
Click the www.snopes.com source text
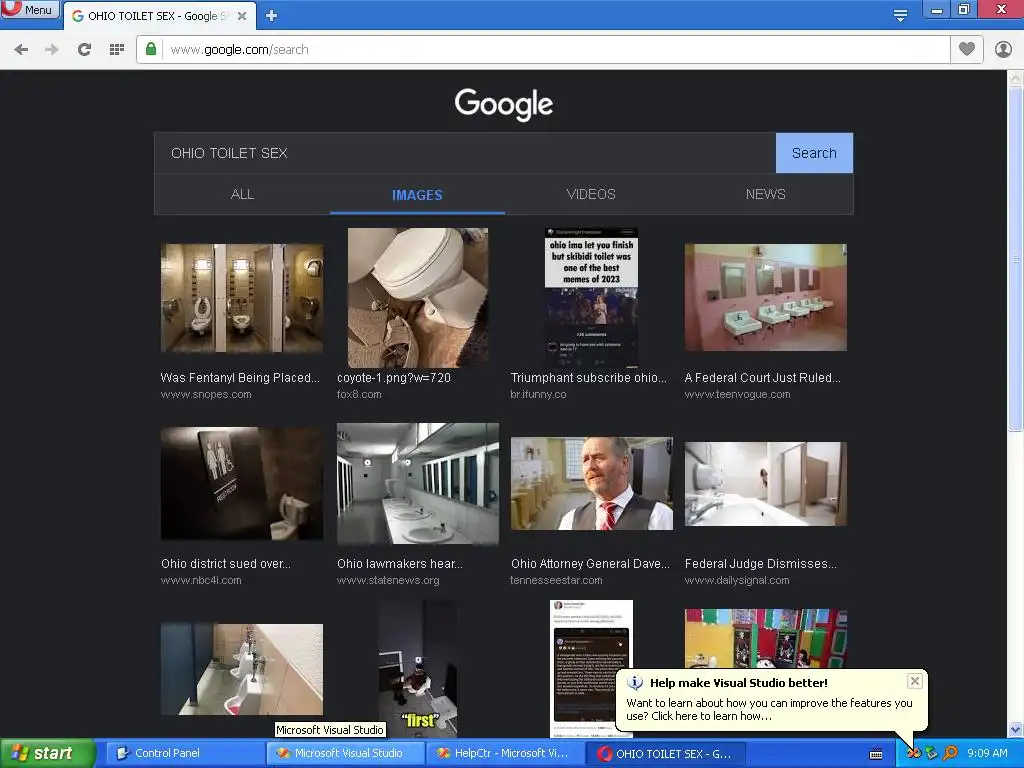(206, 394)
